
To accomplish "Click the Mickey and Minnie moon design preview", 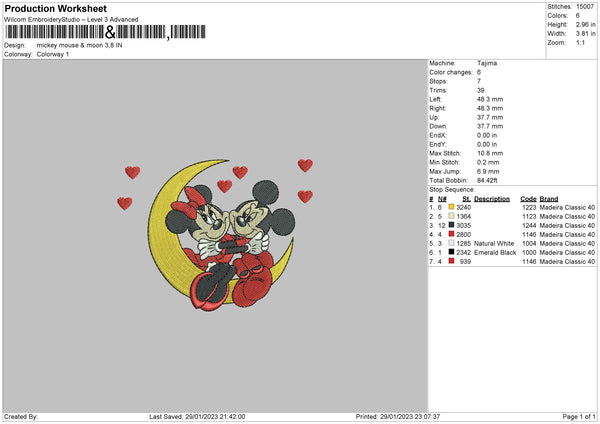I will [215, 234].
